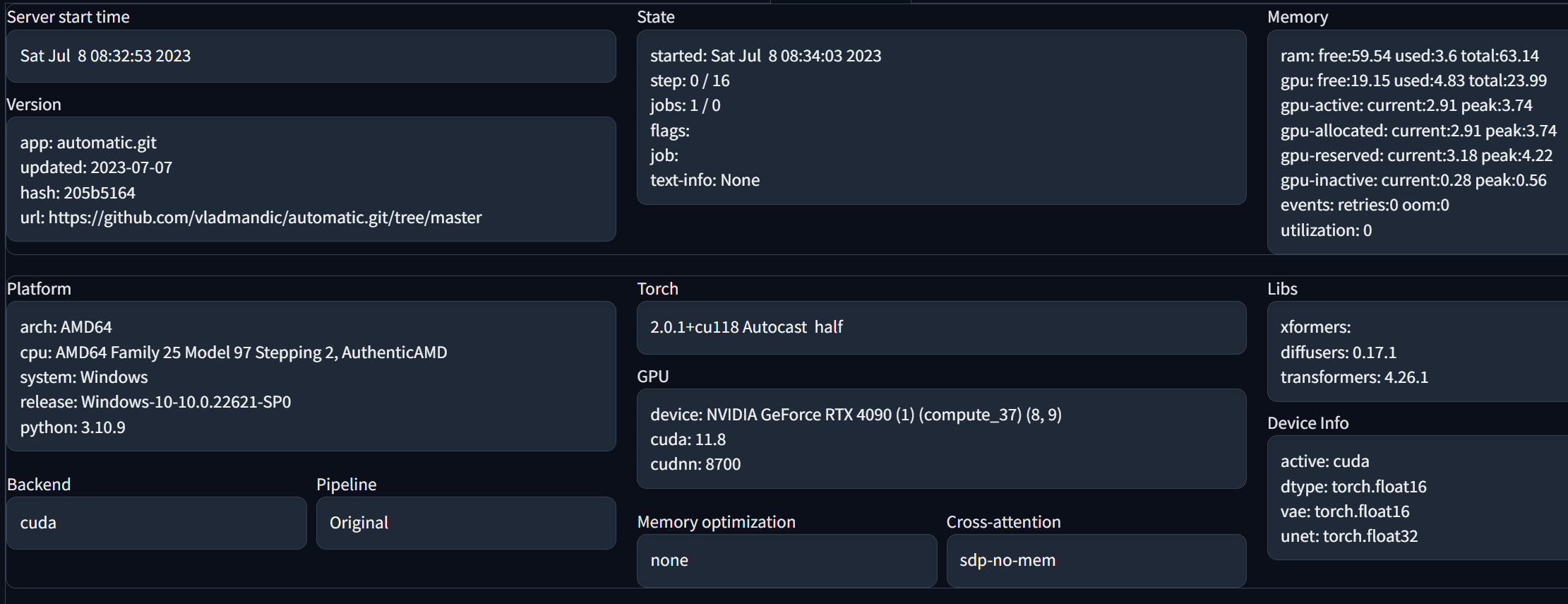Select the State panel text

(941, 117)
